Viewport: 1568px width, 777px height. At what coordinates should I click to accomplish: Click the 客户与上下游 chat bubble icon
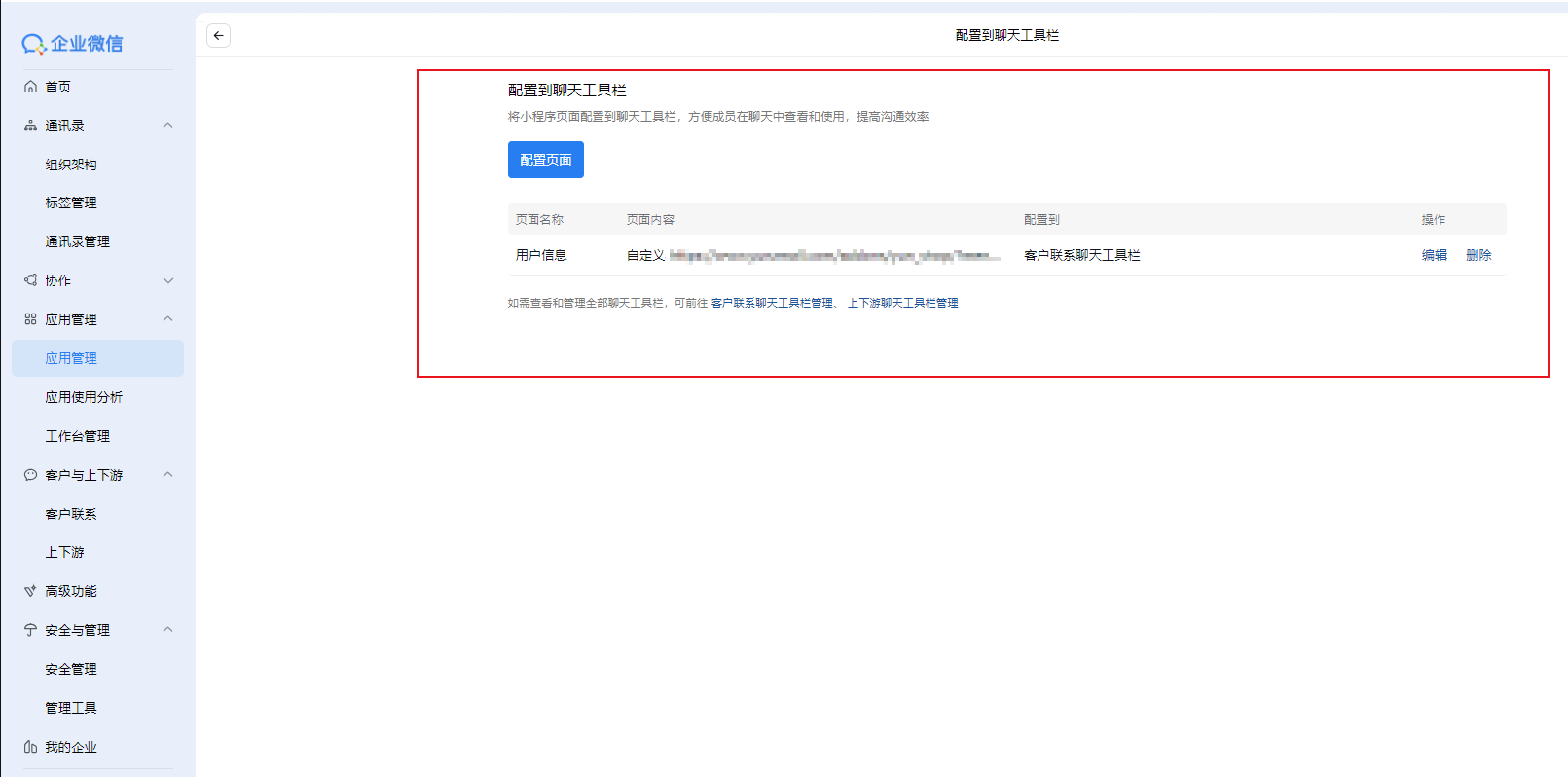point(30,475)
